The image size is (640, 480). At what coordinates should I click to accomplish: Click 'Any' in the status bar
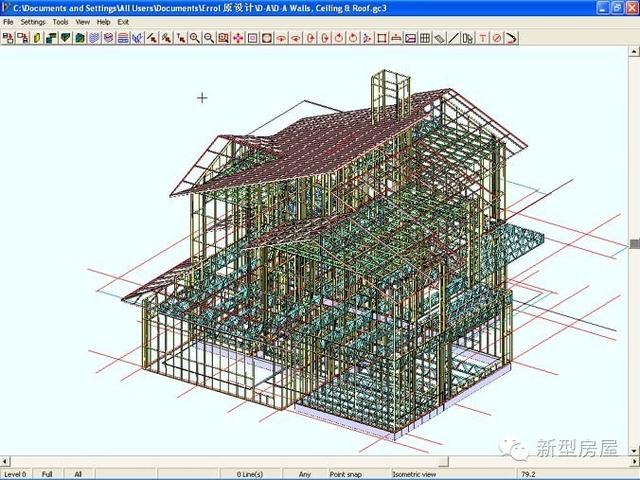tap(304, 474)
